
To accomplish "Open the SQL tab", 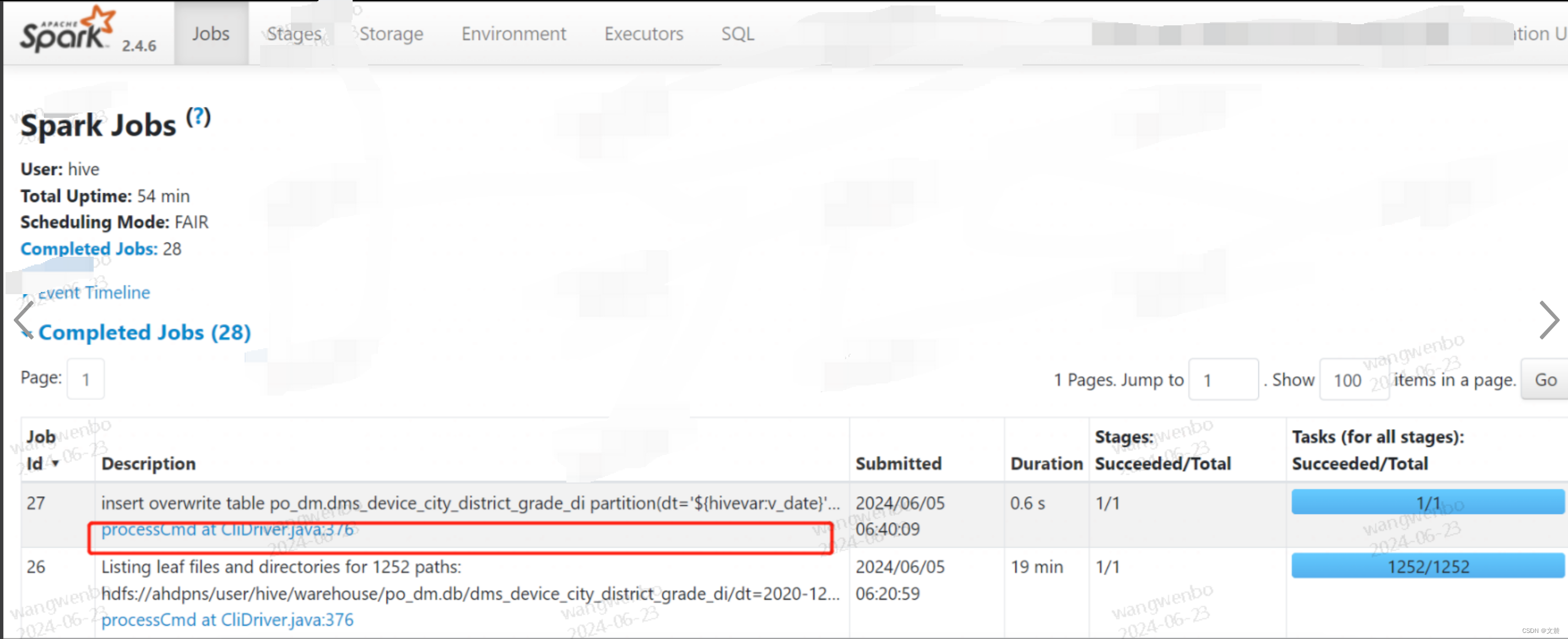I will tap(737, 34).
